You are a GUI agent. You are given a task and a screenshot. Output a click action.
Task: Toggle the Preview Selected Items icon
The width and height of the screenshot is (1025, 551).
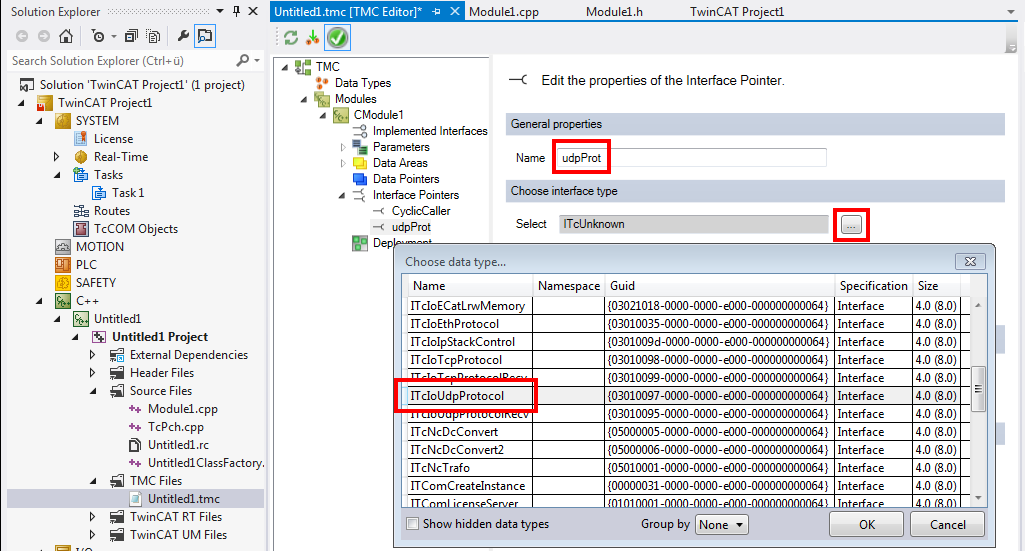205,36
